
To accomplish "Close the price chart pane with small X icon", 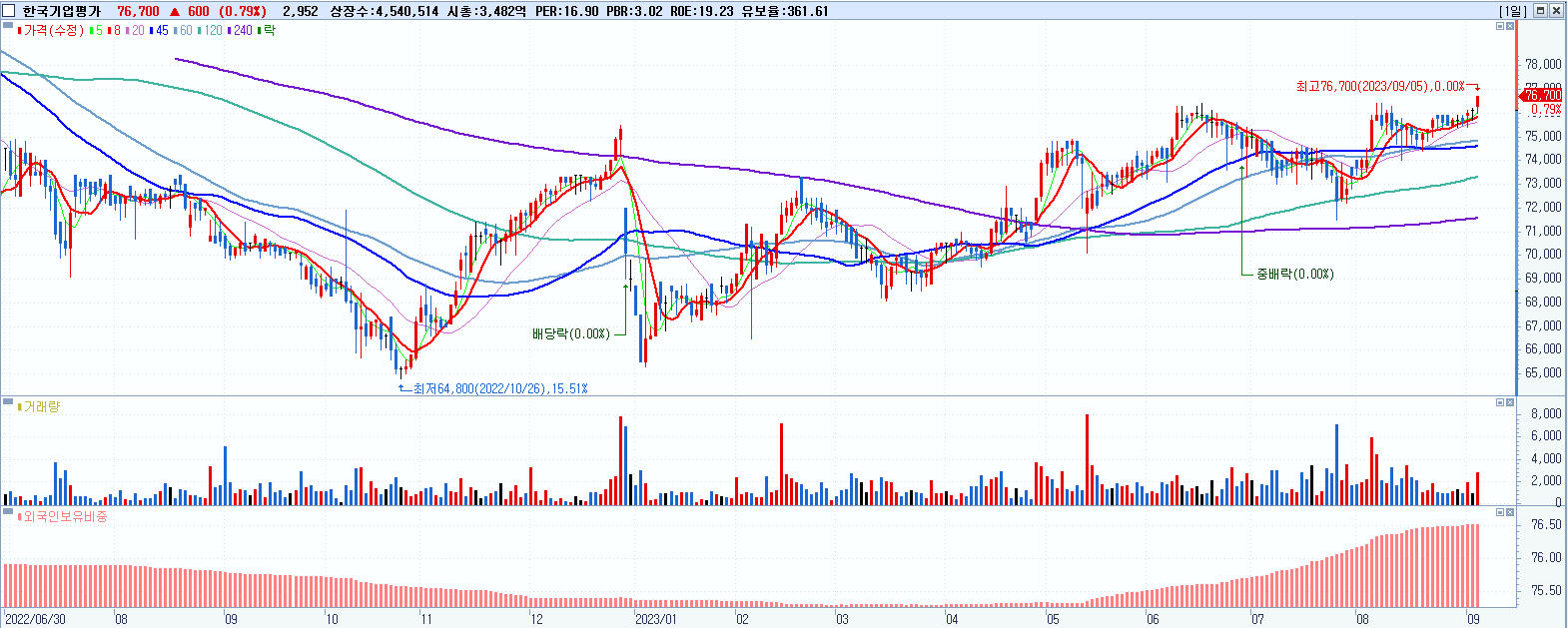I will [x=1509, y=26].
